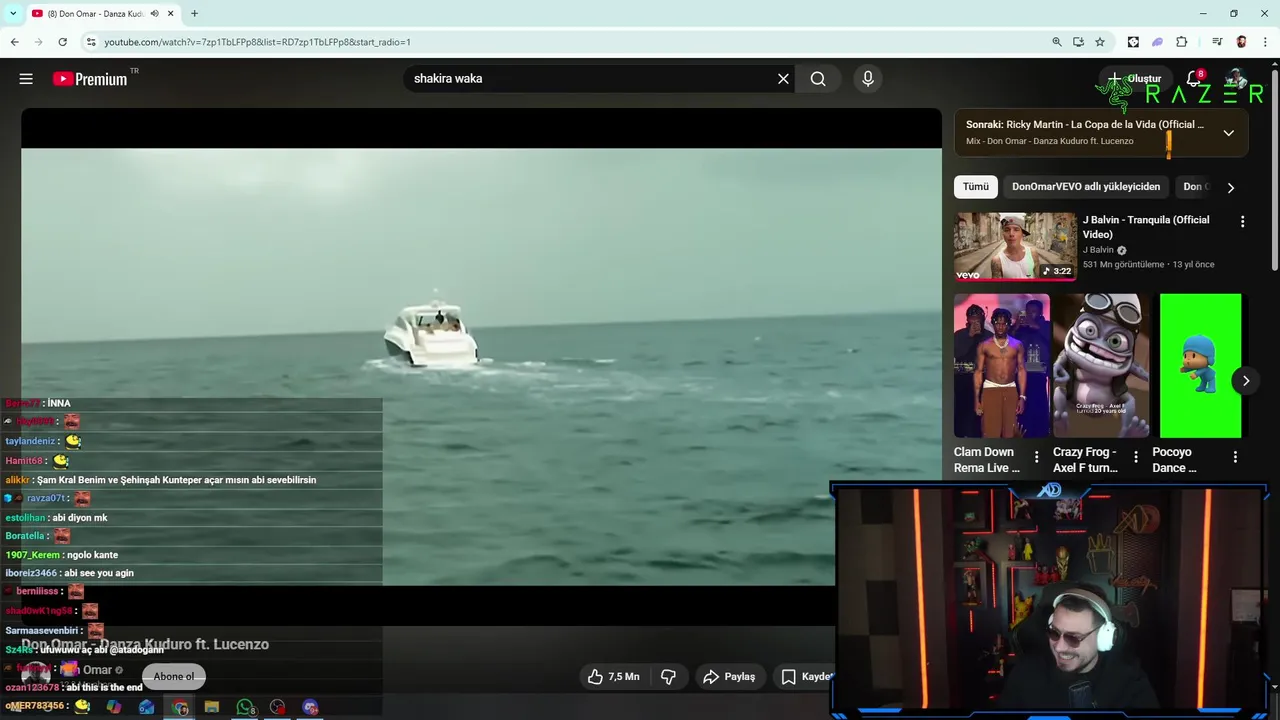1280x720 pixels.
Task: Show next shorts with the right arrow
Action: click(1246, 380)
